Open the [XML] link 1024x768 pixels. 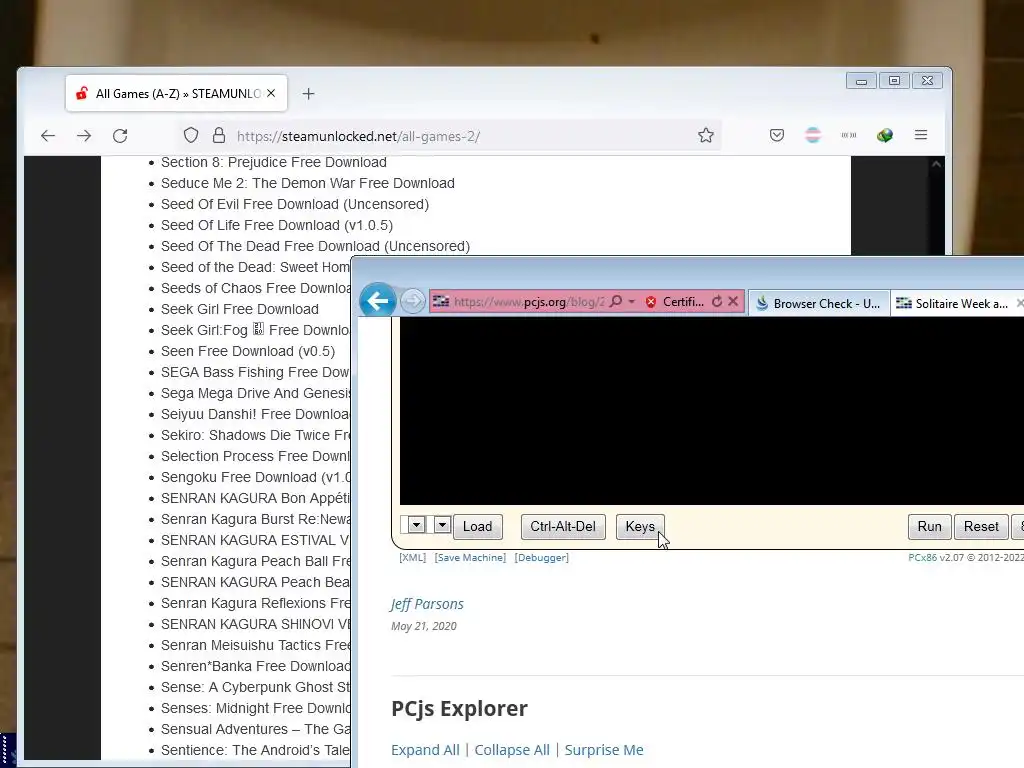[x=412, y=558]
